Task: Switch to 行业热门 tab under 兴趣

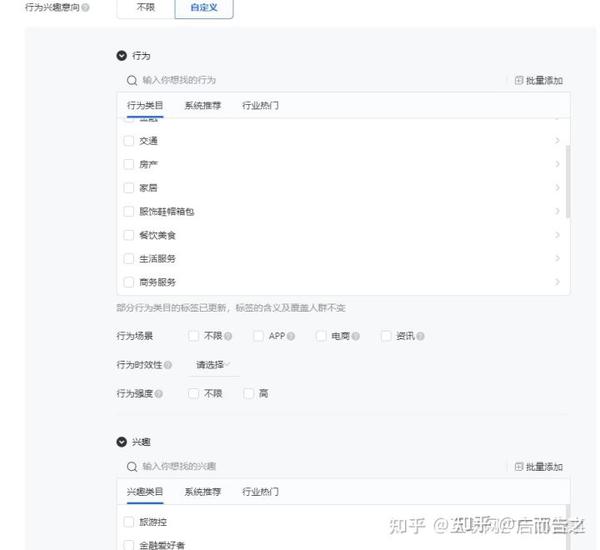Action: [260, 492]
